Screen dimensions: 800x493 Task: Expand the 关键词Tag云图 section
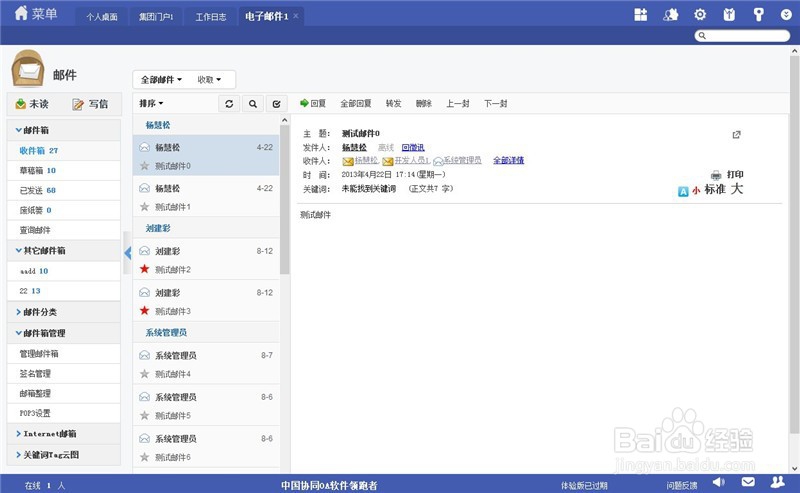[x=64, y=455]
